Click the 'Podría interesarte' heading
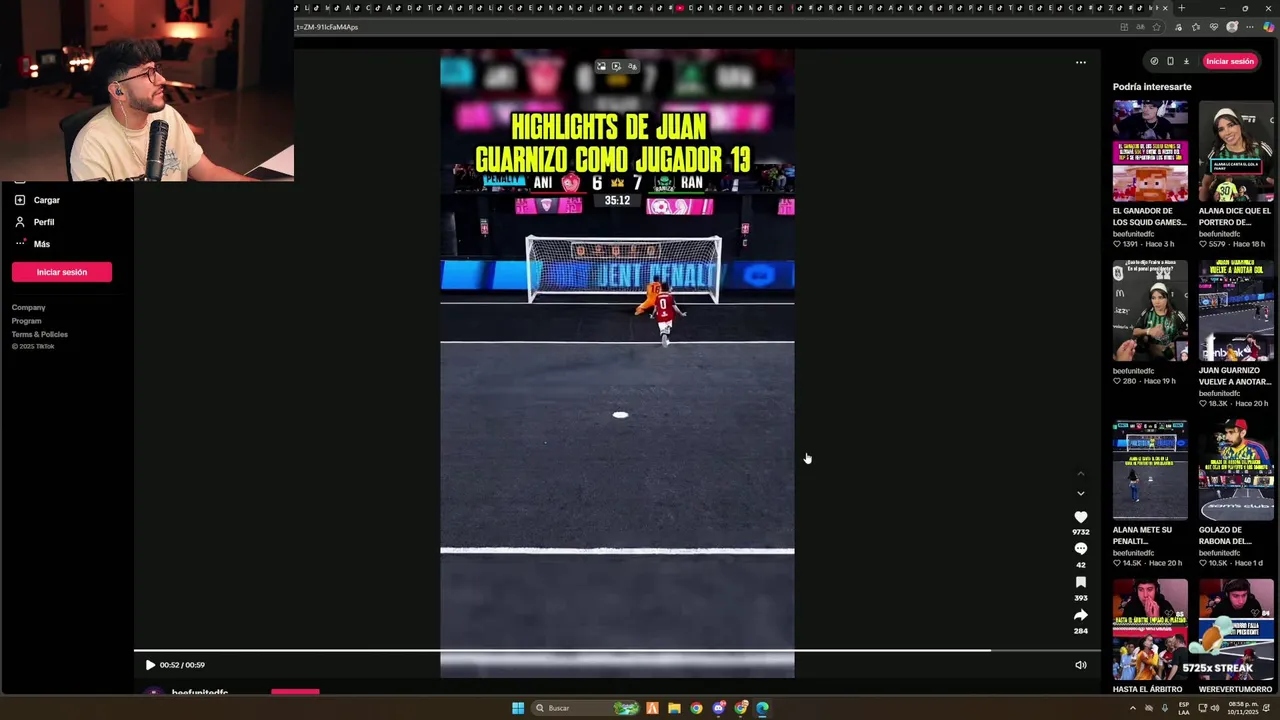 pyautogui.click(x=1152, y=87)
